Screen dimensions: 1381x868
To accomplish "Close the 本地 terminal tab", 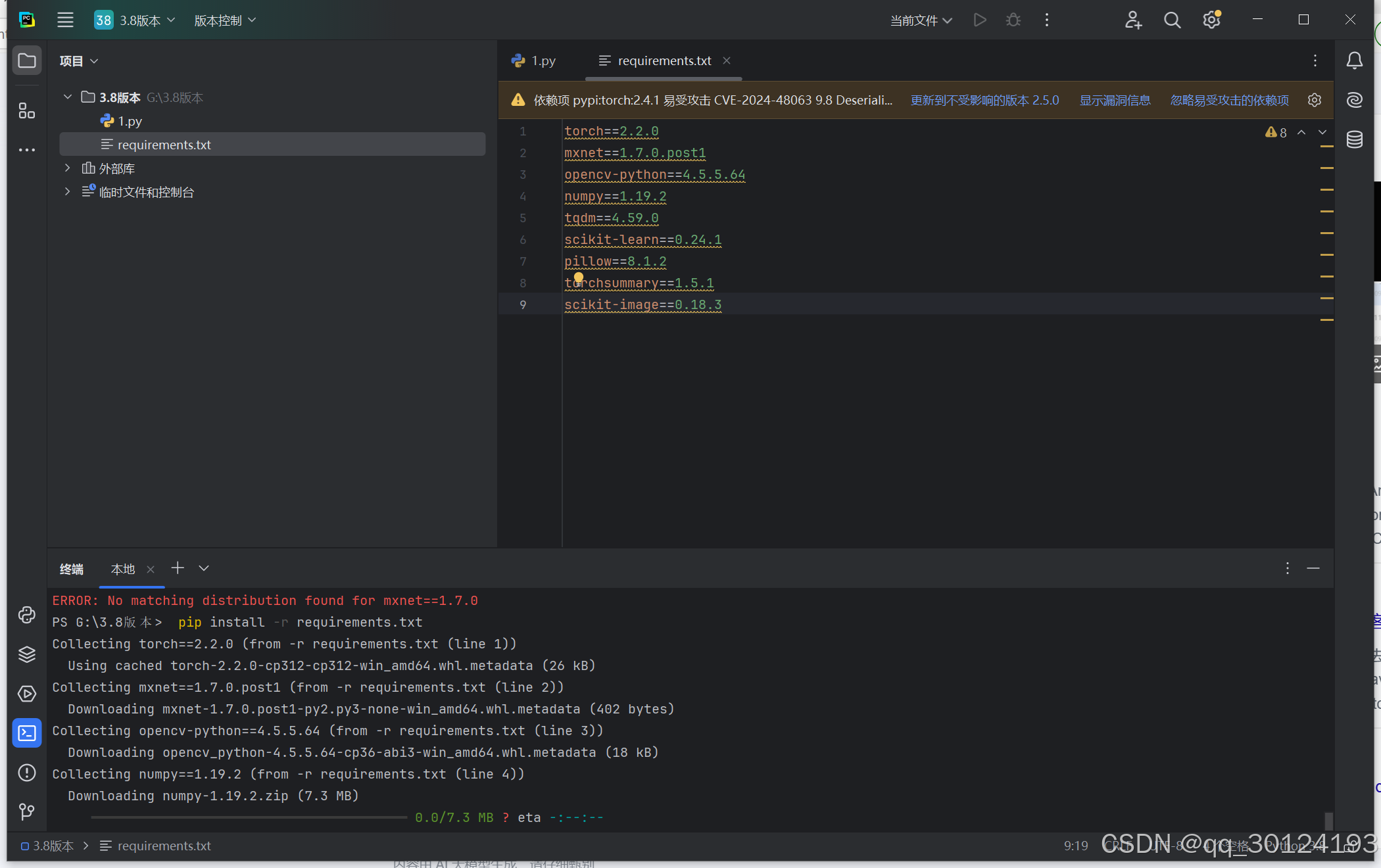I will click(151, 569).
